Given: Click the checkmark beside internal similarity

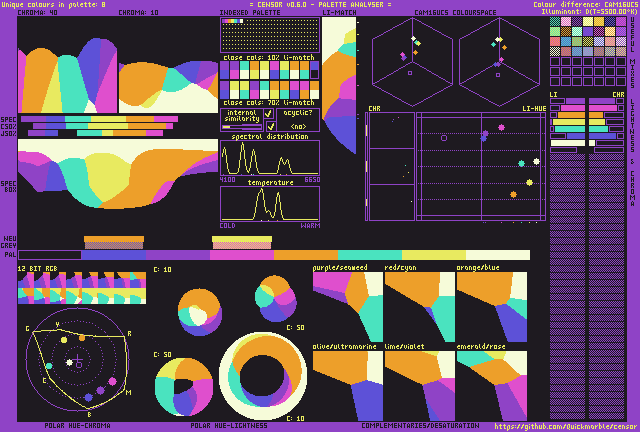Looking at the screenshot, I should point(268,114).
